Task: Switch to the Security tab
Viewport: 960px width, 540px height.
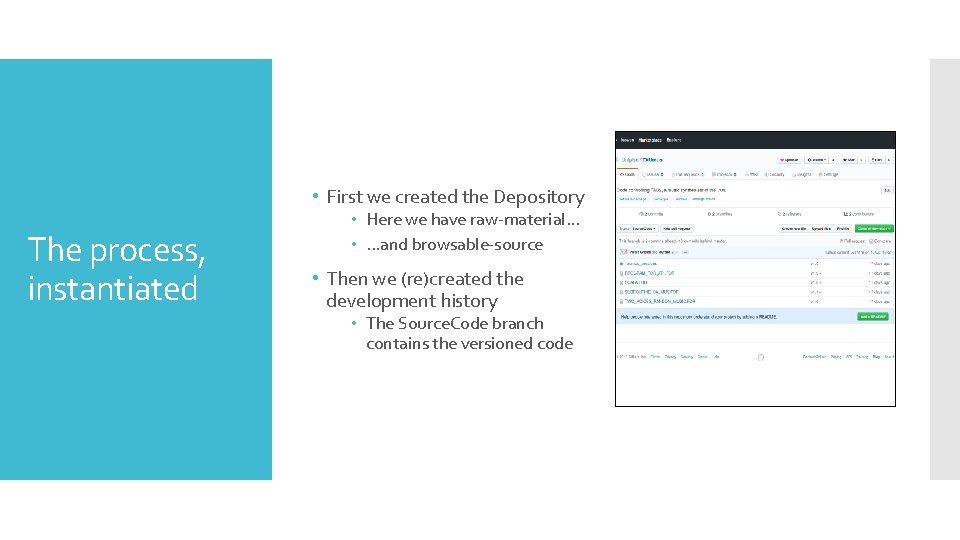Action: pos(774,174)
